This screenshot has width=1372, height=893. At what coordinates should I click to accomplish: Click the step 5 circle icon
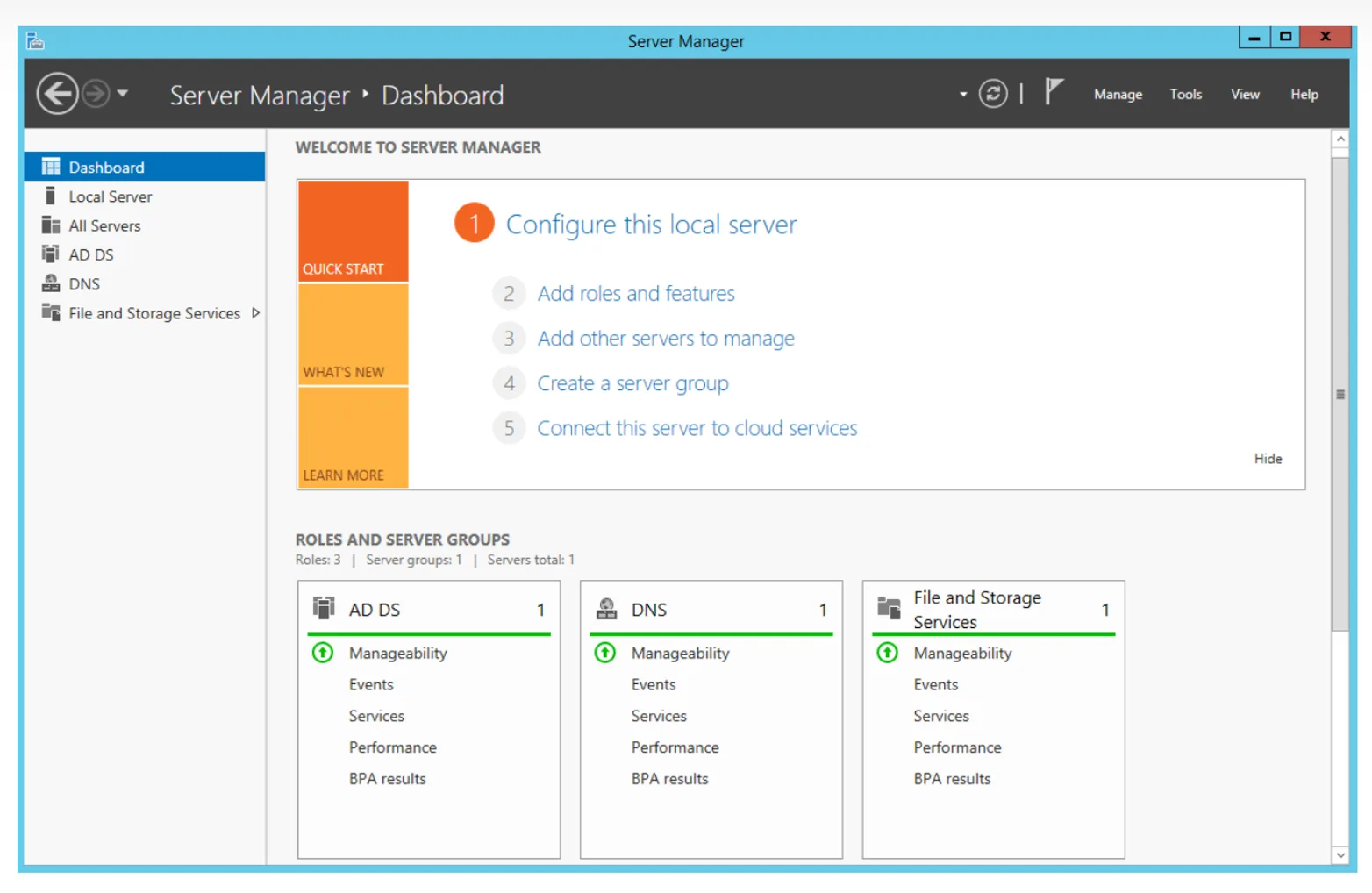(509, 428)
